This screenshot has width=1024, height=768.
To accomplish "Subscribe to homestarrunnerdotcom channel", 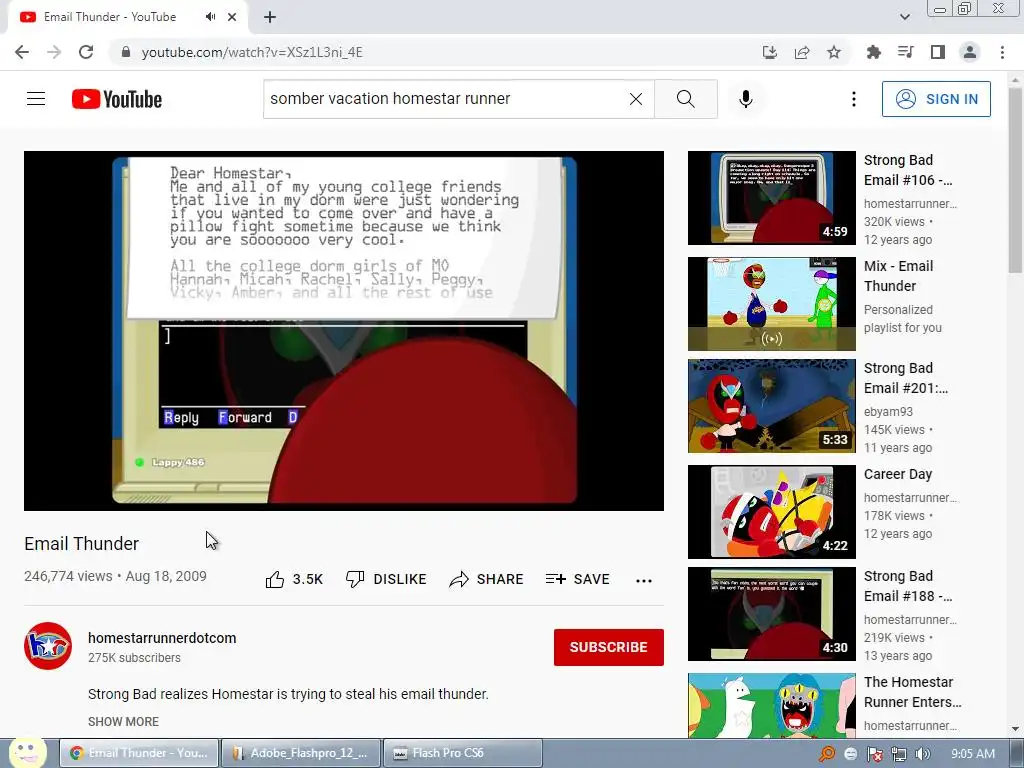I will tap(609, 647).
